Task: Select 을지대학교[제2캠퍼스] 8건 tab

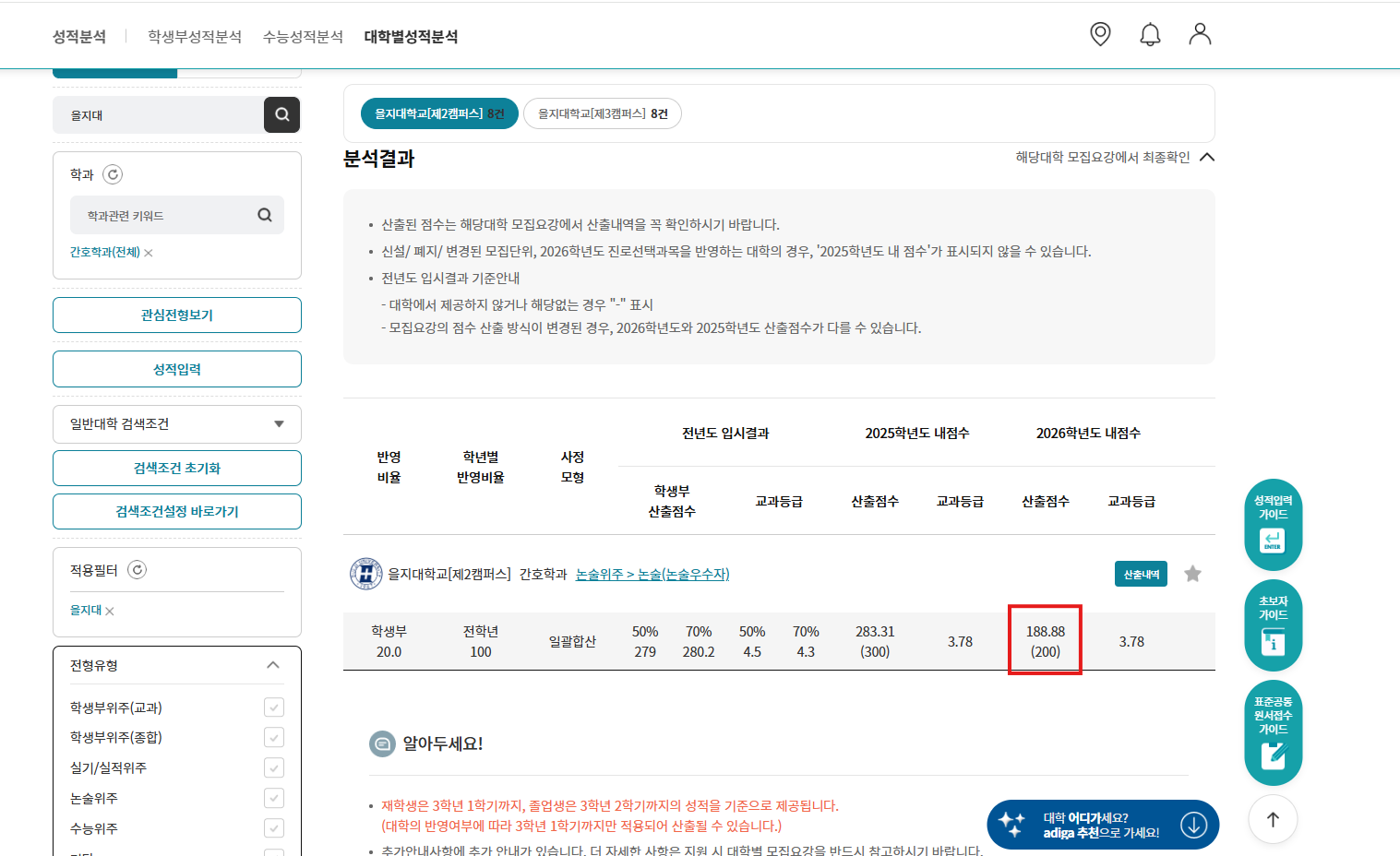Action: pos(439,113)
